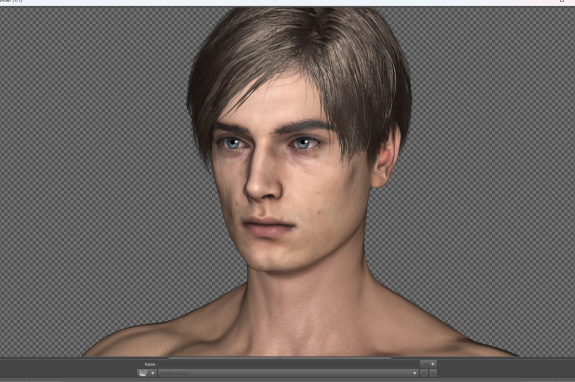Focus the render Name input field
The width and height of the screenshot is (575, 382).
[x=289, y=364]
